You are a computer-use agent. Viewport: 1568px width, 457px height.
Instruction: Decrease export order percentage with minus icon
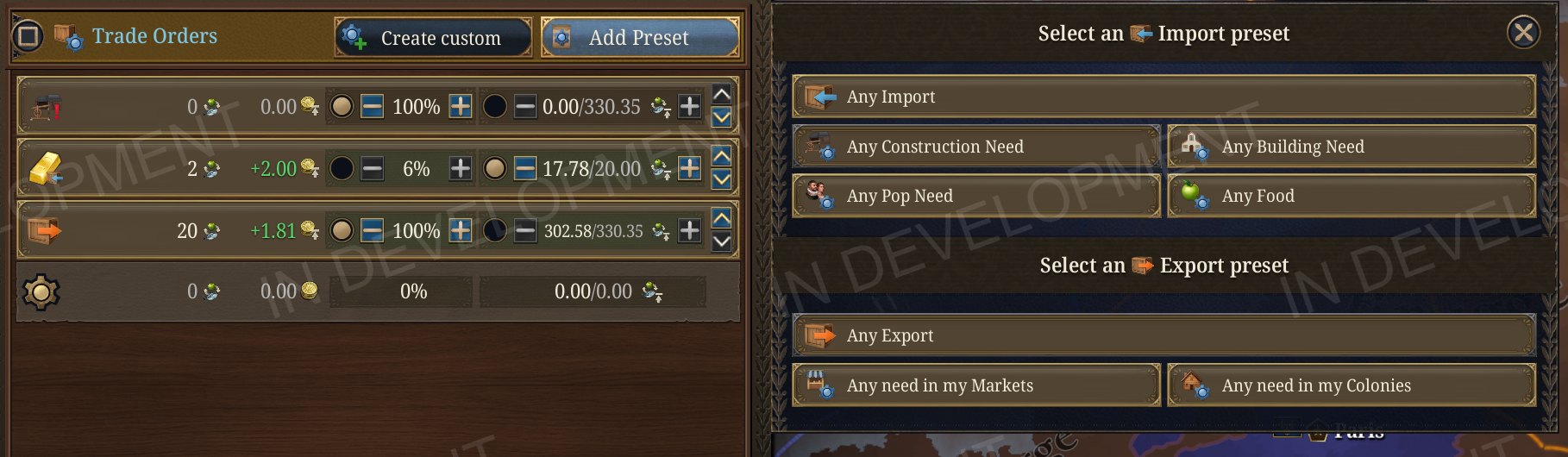point(372,230)
